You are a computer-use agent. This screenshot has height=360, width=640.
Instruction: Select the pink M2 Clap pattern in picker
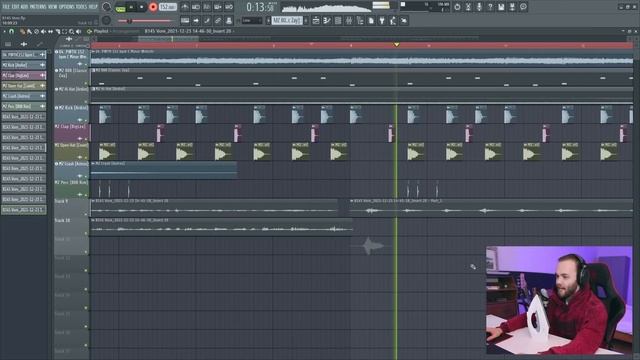(23, 76)
